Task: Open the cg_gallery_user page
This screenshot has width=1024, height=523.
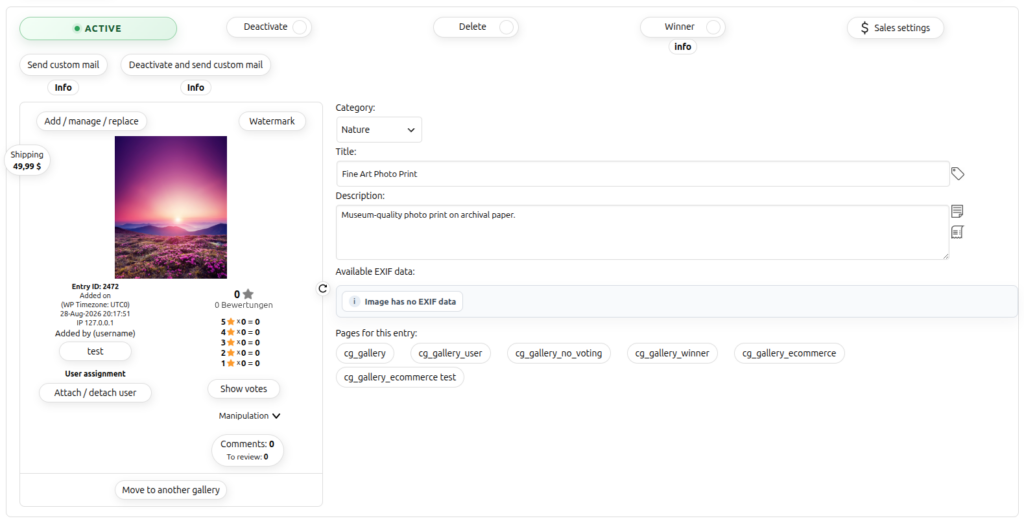Action: (451, 353)
